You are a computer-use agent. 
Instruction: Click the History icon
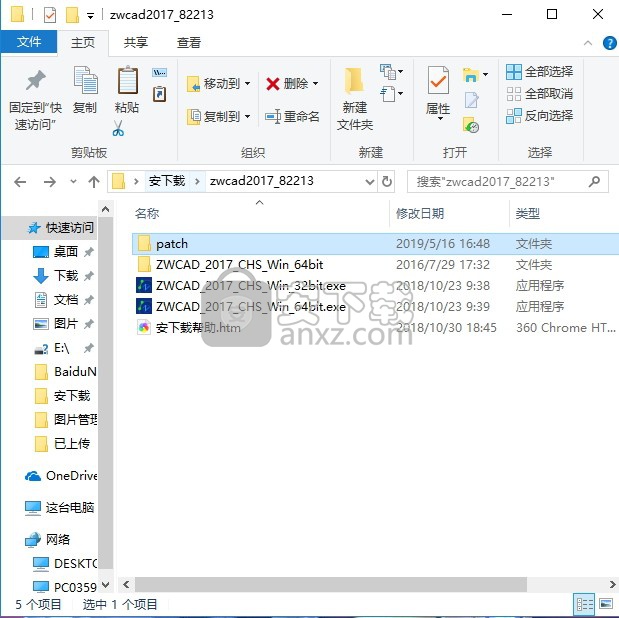coord(471,125)
